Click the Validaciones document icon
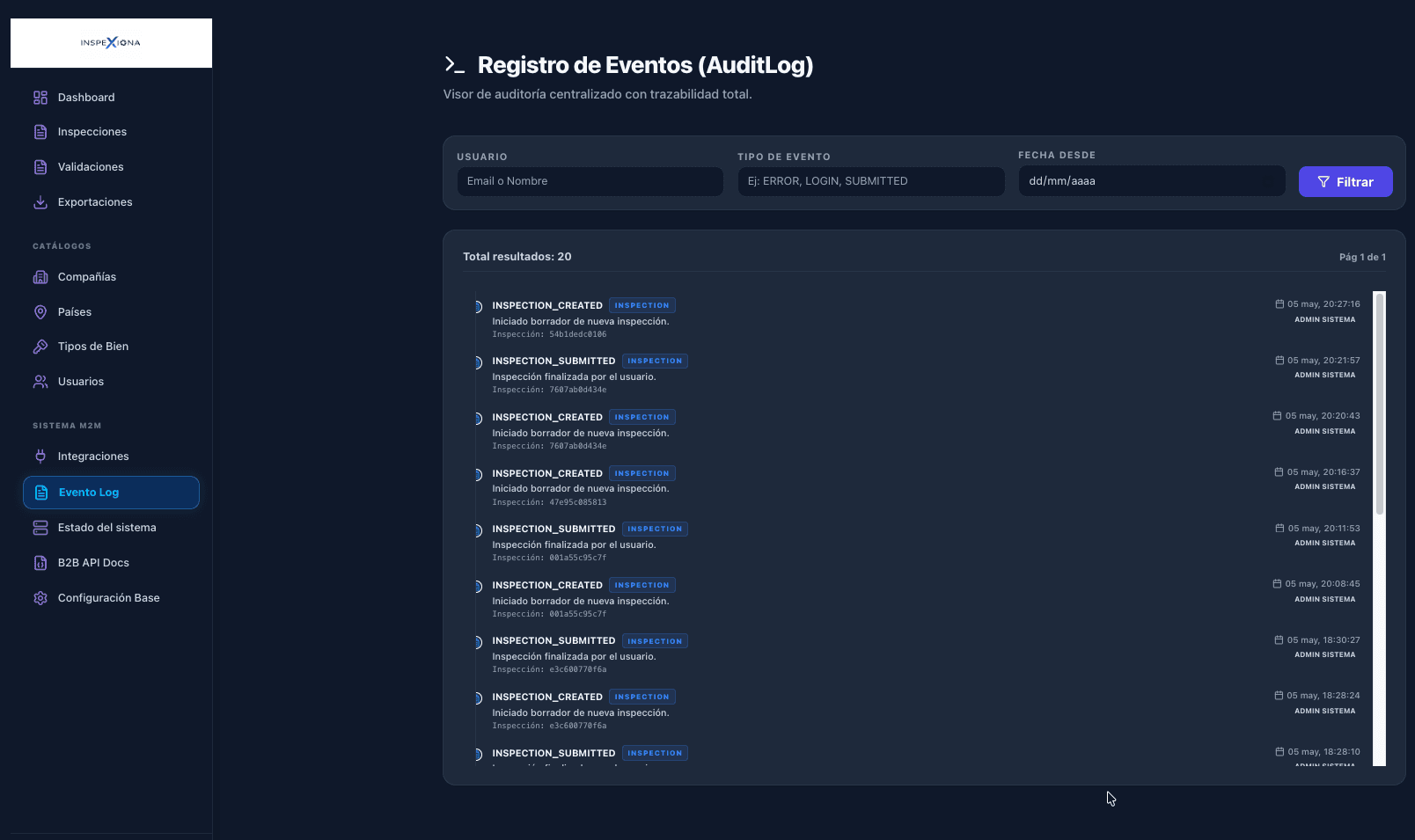1415x840 pixels. pyautogui.click(x=40, y=167)
